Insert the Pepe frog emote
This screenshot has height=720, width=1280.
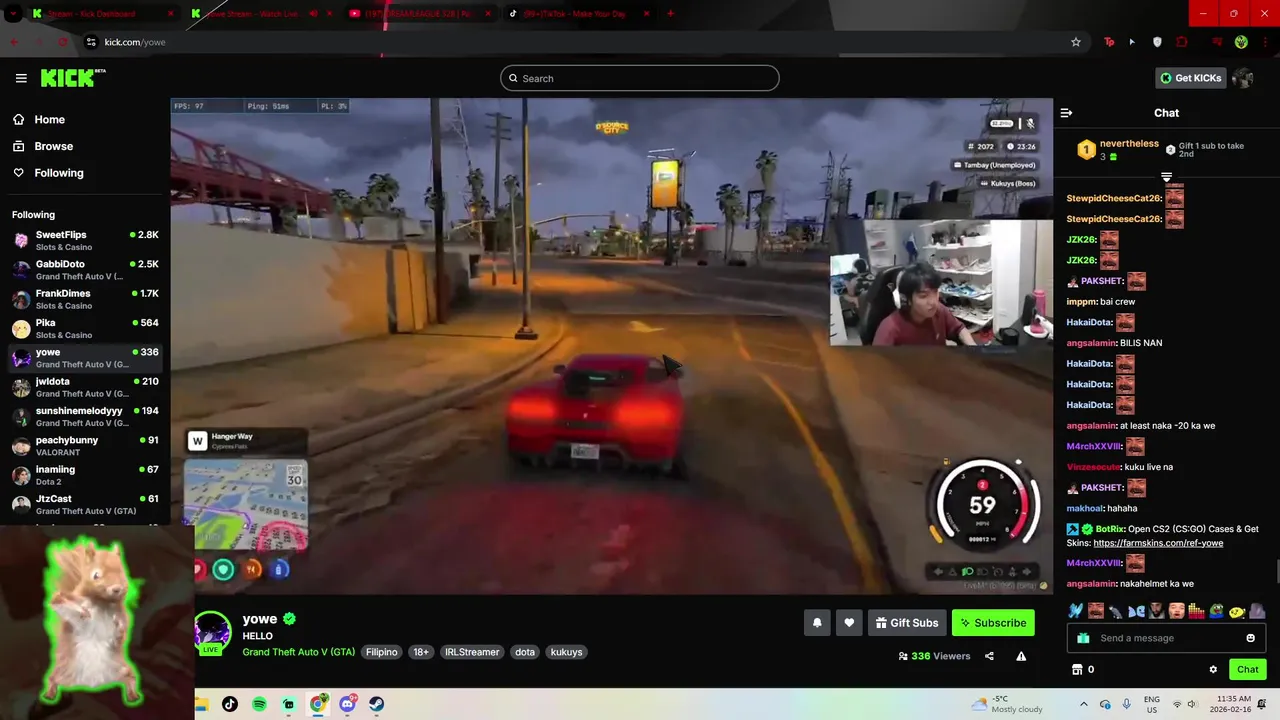[x=1217, y=610]
